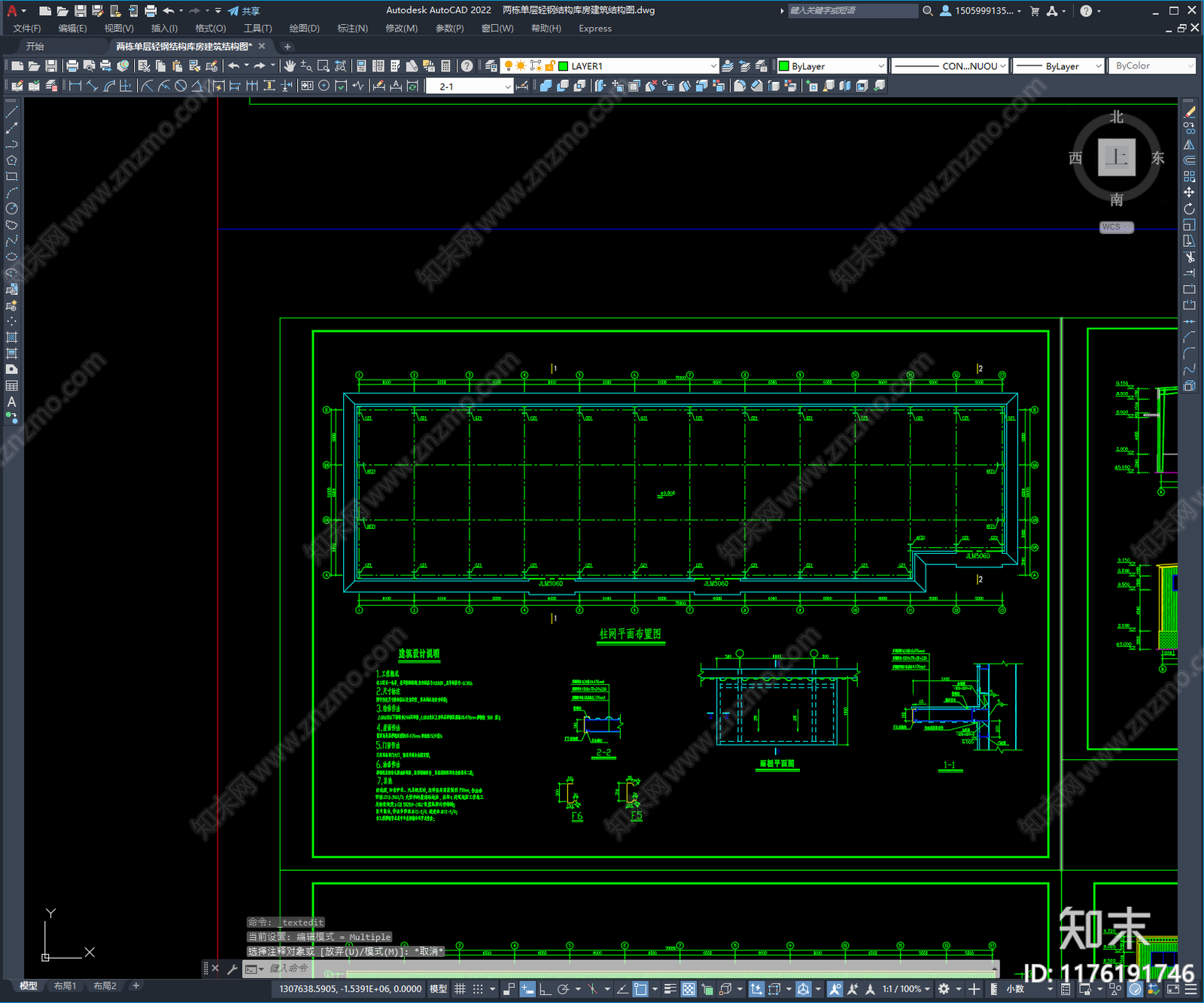Select the Line draw tool
Viewport: 1204px width, 1003px height.
coord(11,111)
